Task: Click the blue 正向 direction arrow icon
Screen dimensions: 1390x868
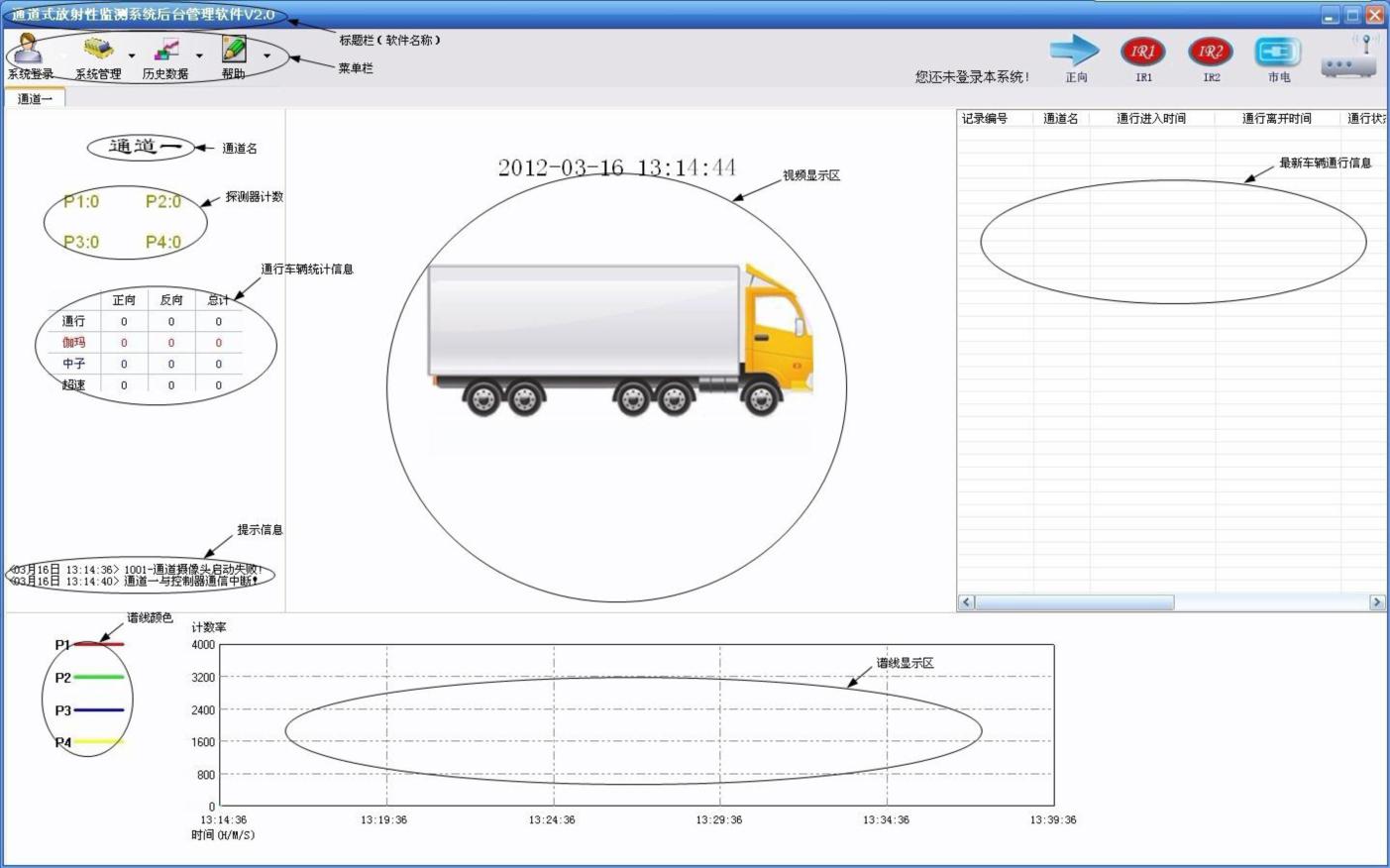Action: click(1075, 51)
